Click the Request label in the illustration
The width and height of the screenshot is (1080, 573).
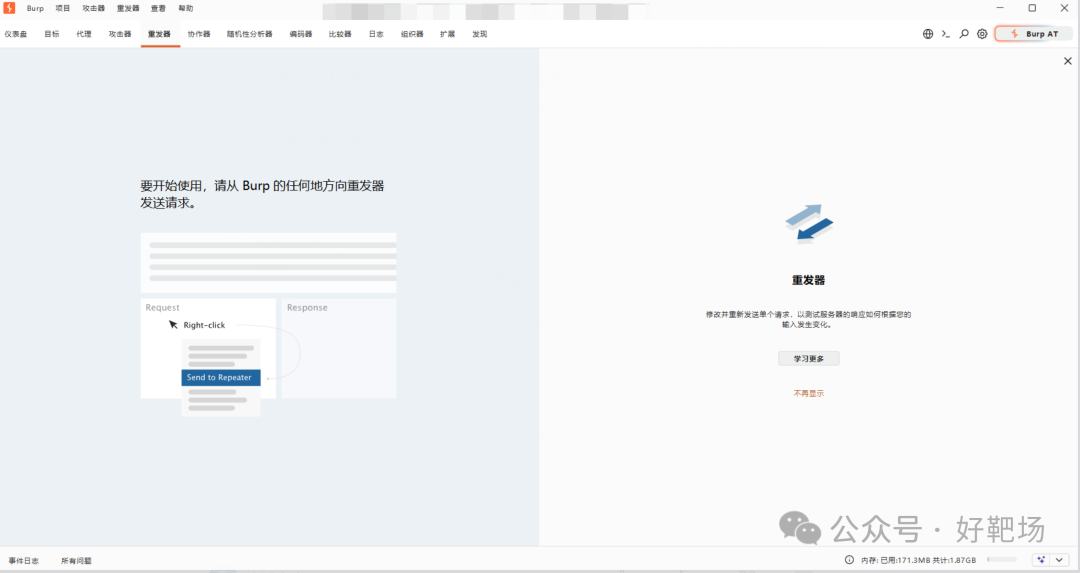(x=163, y=308)
